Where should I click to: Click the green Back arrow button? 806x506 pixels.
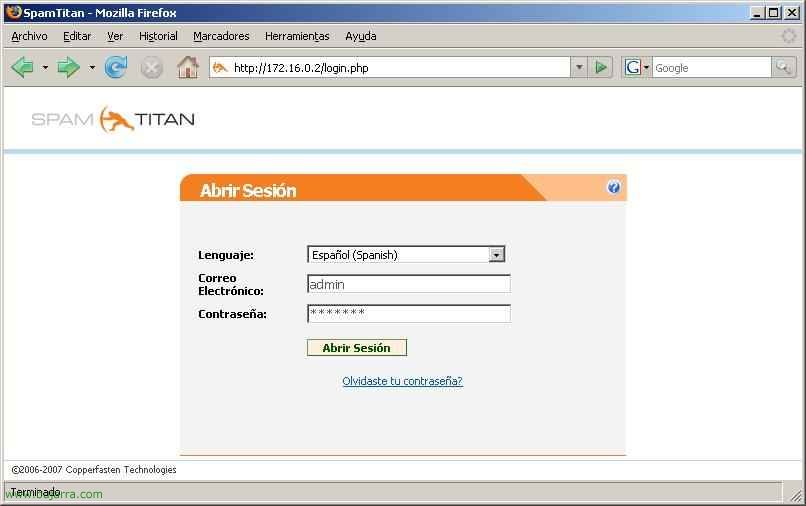coord(22,67)
